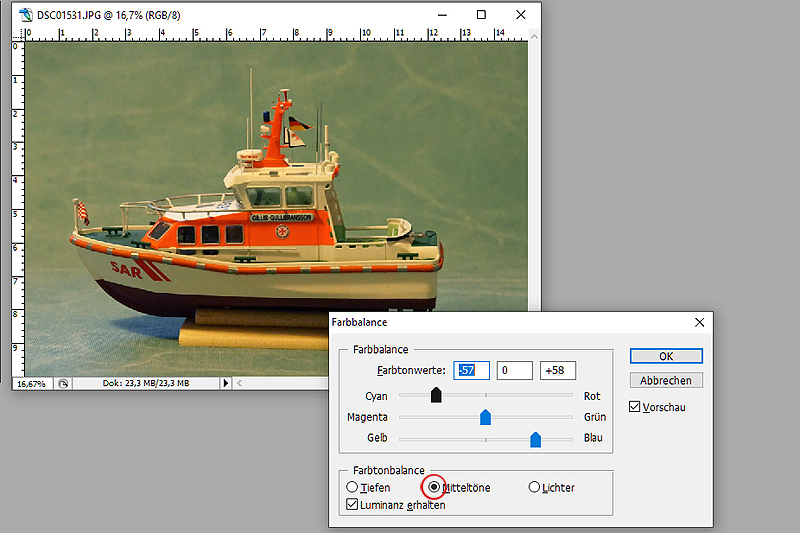Confirm Farbbalance with OK button

[x=666, y=356]
